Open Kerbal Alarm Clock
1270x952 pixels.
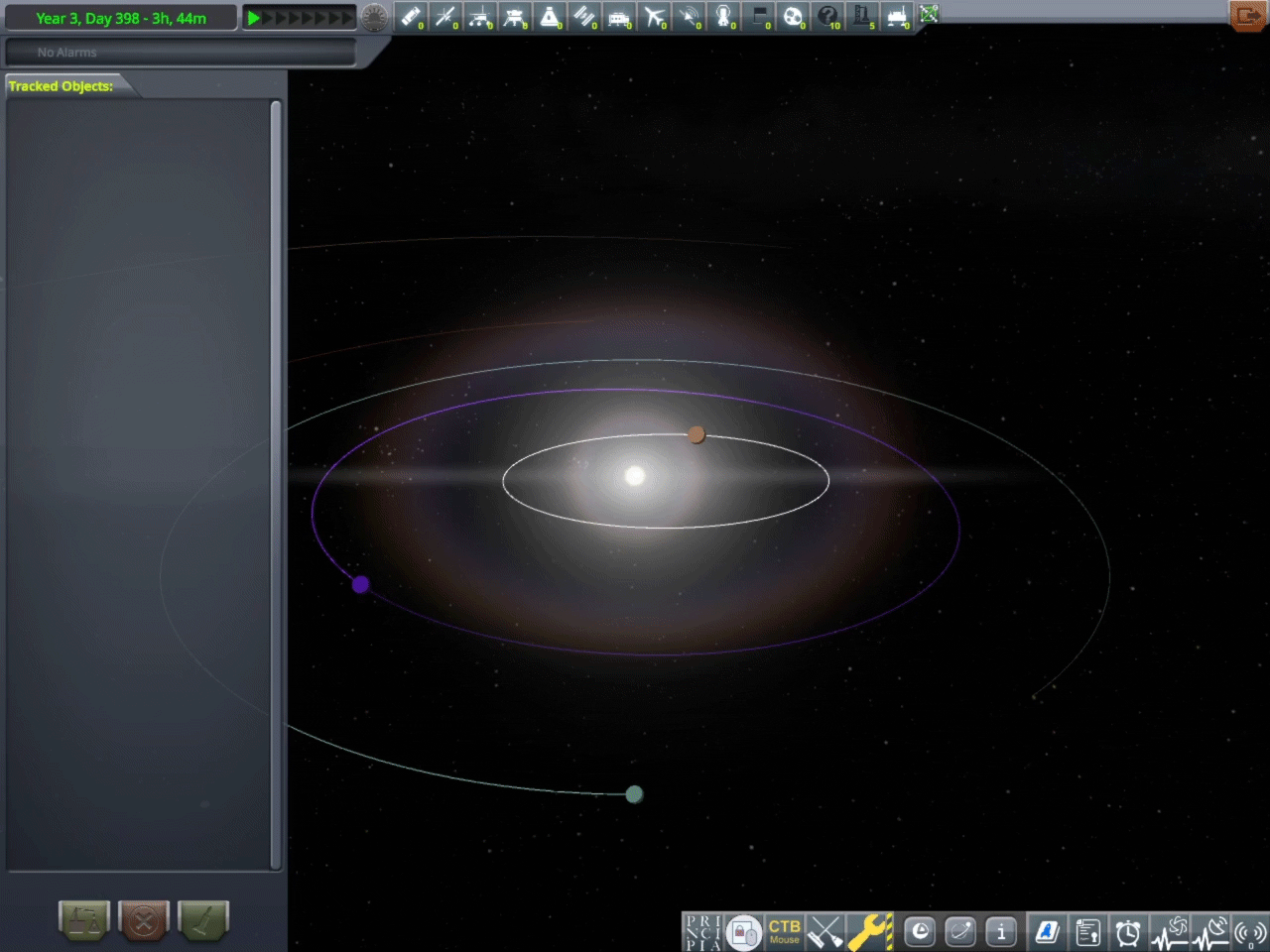point(1127,932)
